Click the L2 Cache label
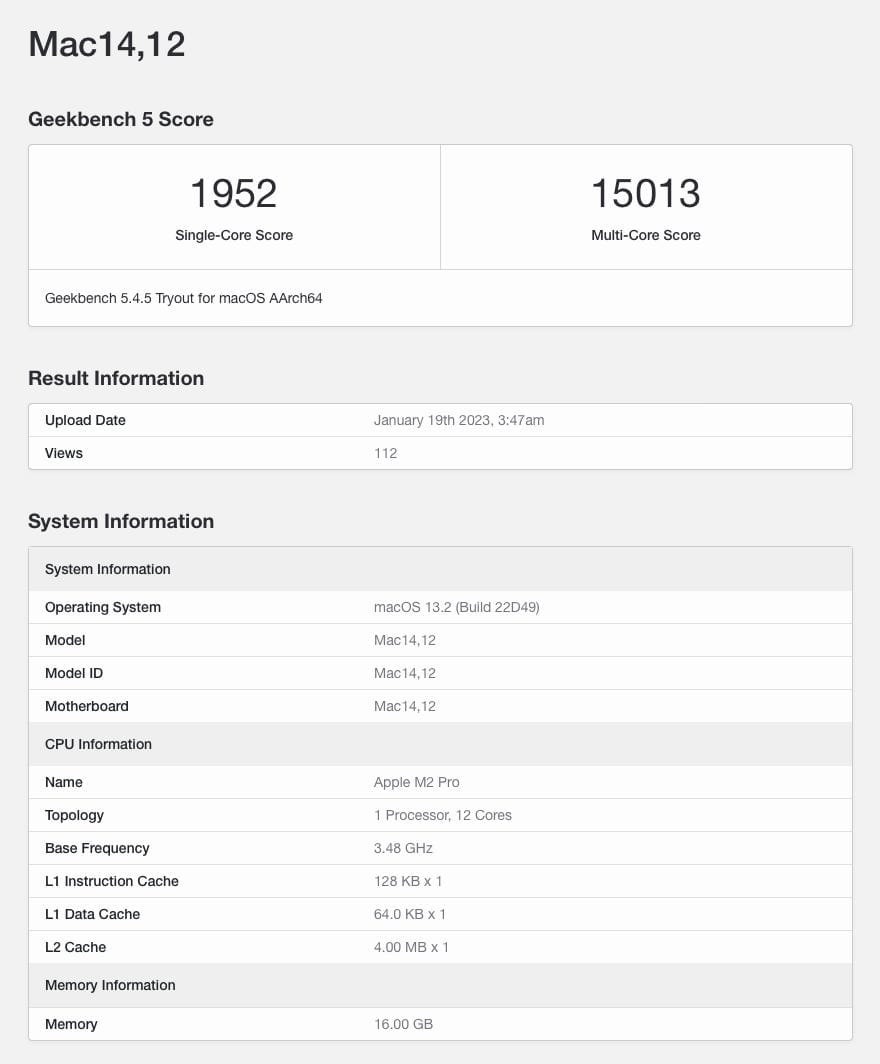Viewport: 880px width, 1064px height. tap(75, 947)
